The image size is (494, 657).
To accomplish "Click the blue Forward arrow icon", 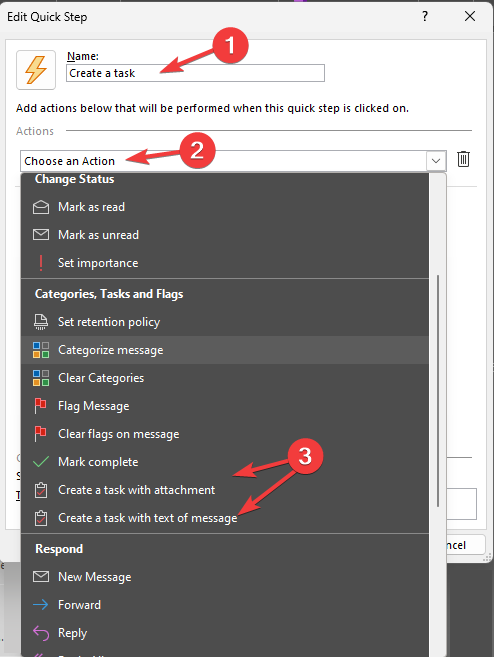I will (41, 605).
